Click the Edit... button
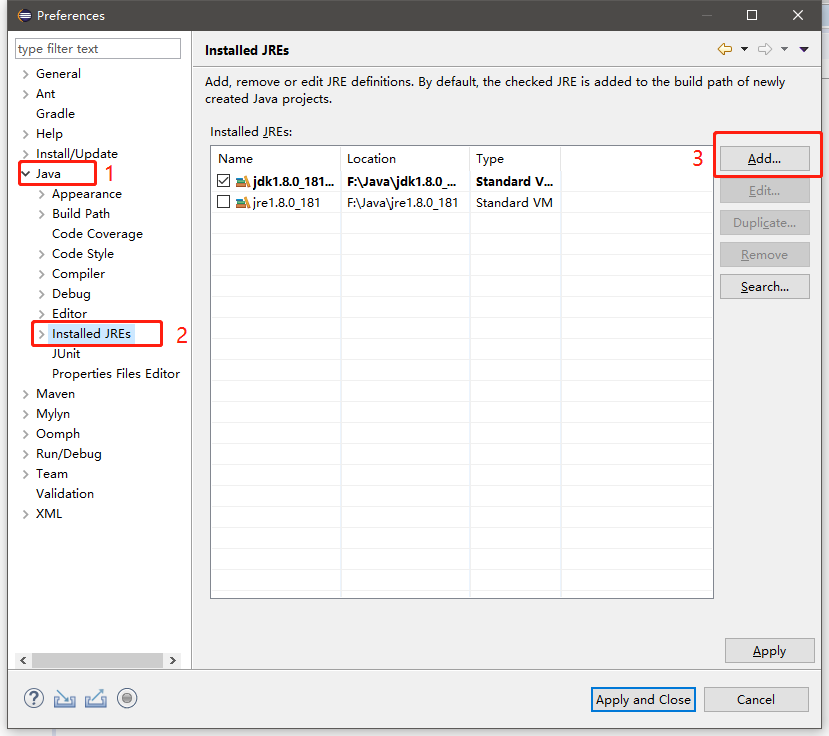Image resolution: width=829 pixels, height=736 pixels. click(764, 190)
